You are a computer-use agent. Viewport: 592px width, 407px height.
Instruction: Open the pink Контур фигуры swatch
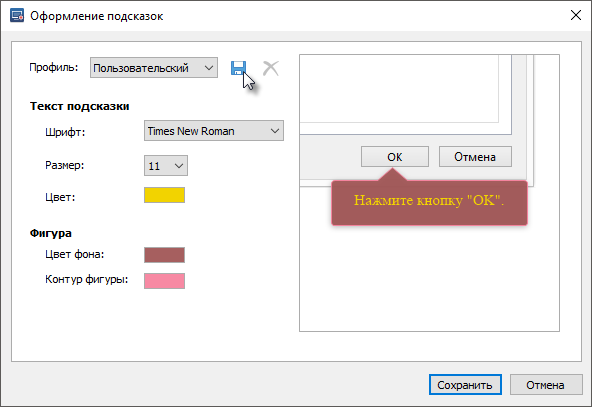tap(164, 281)
